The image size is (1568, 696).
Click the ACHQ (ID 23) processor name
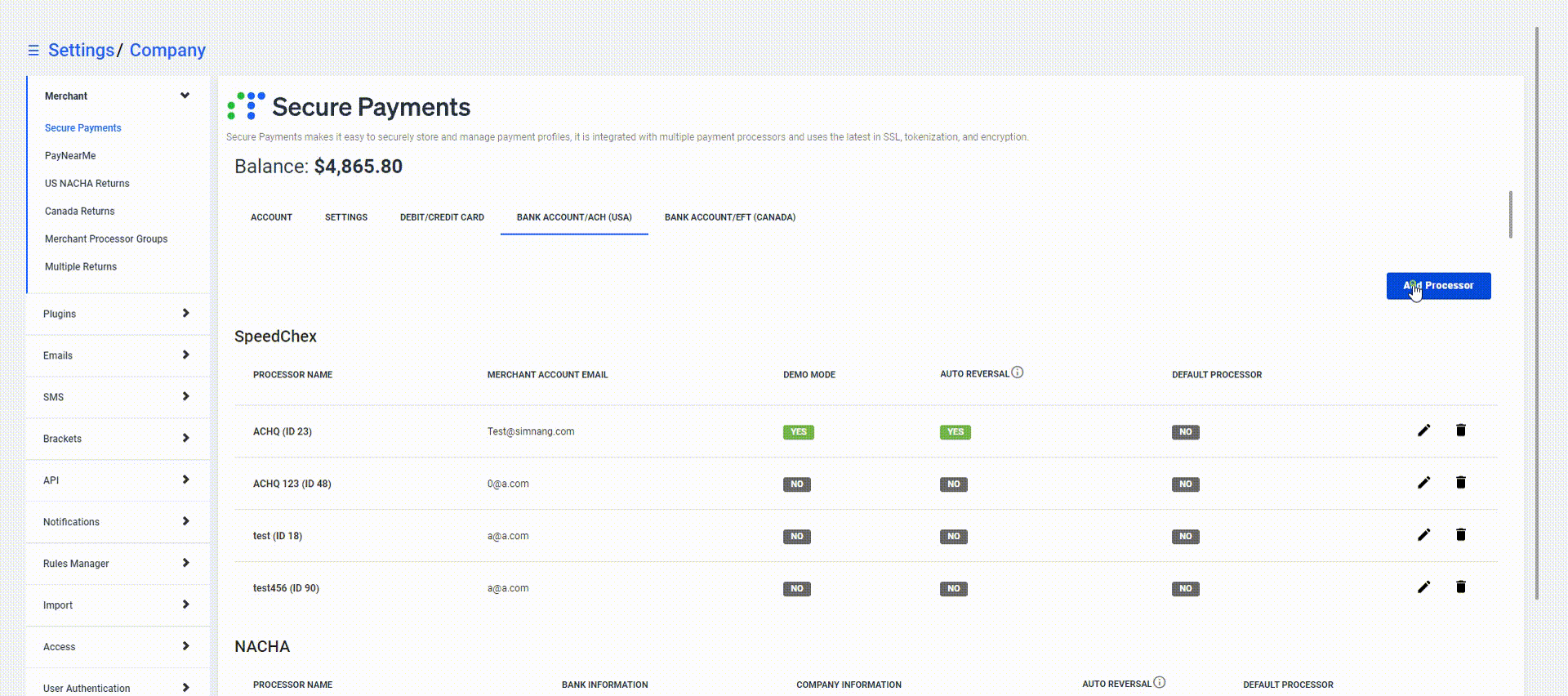(283, 432)
